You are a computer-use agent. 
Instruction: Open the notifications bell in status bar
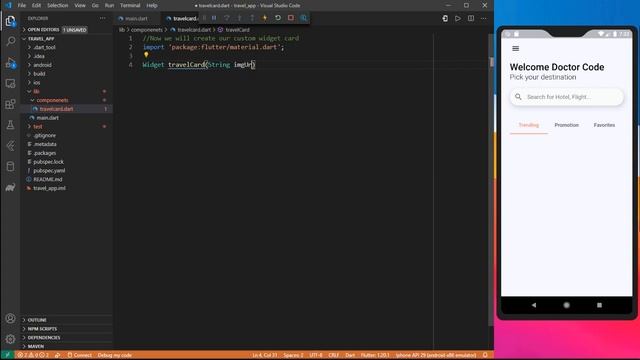(x=485, y=355)
